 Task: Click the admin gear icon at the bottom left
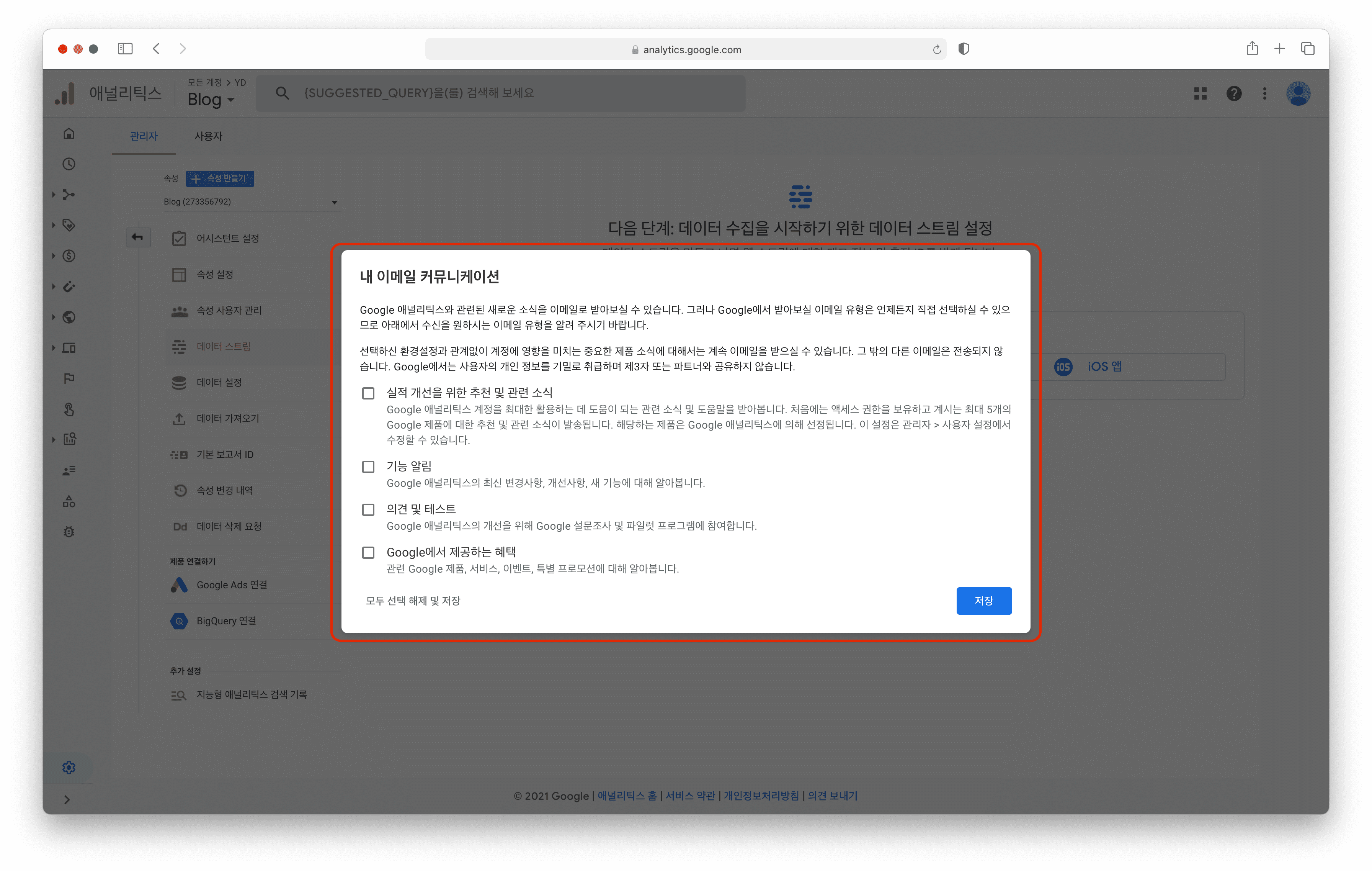pos(69,767)
